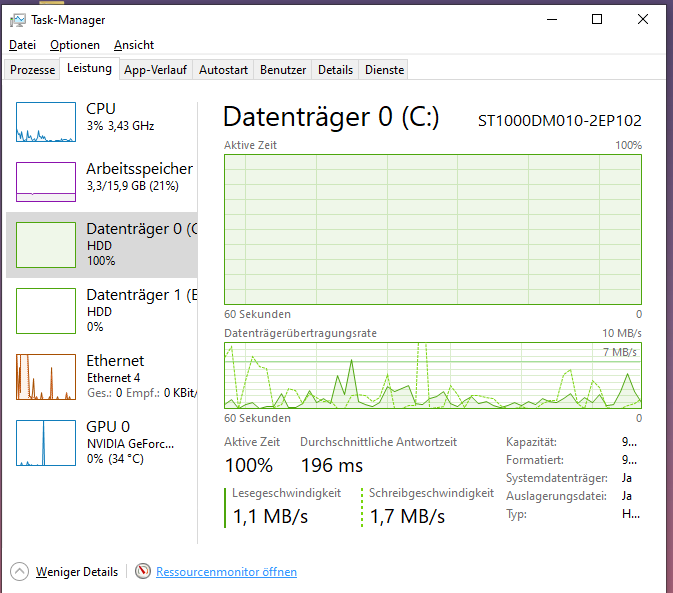Click the Aktive Zeit disk graph

432,229
